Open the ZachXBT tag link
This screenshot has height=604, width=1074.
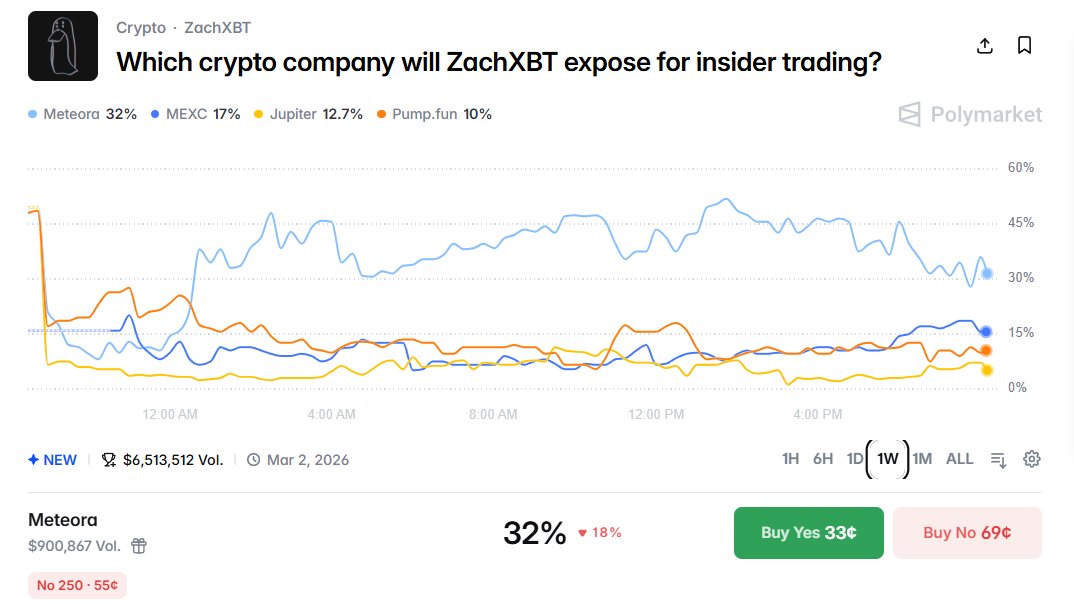coord(217,28)
